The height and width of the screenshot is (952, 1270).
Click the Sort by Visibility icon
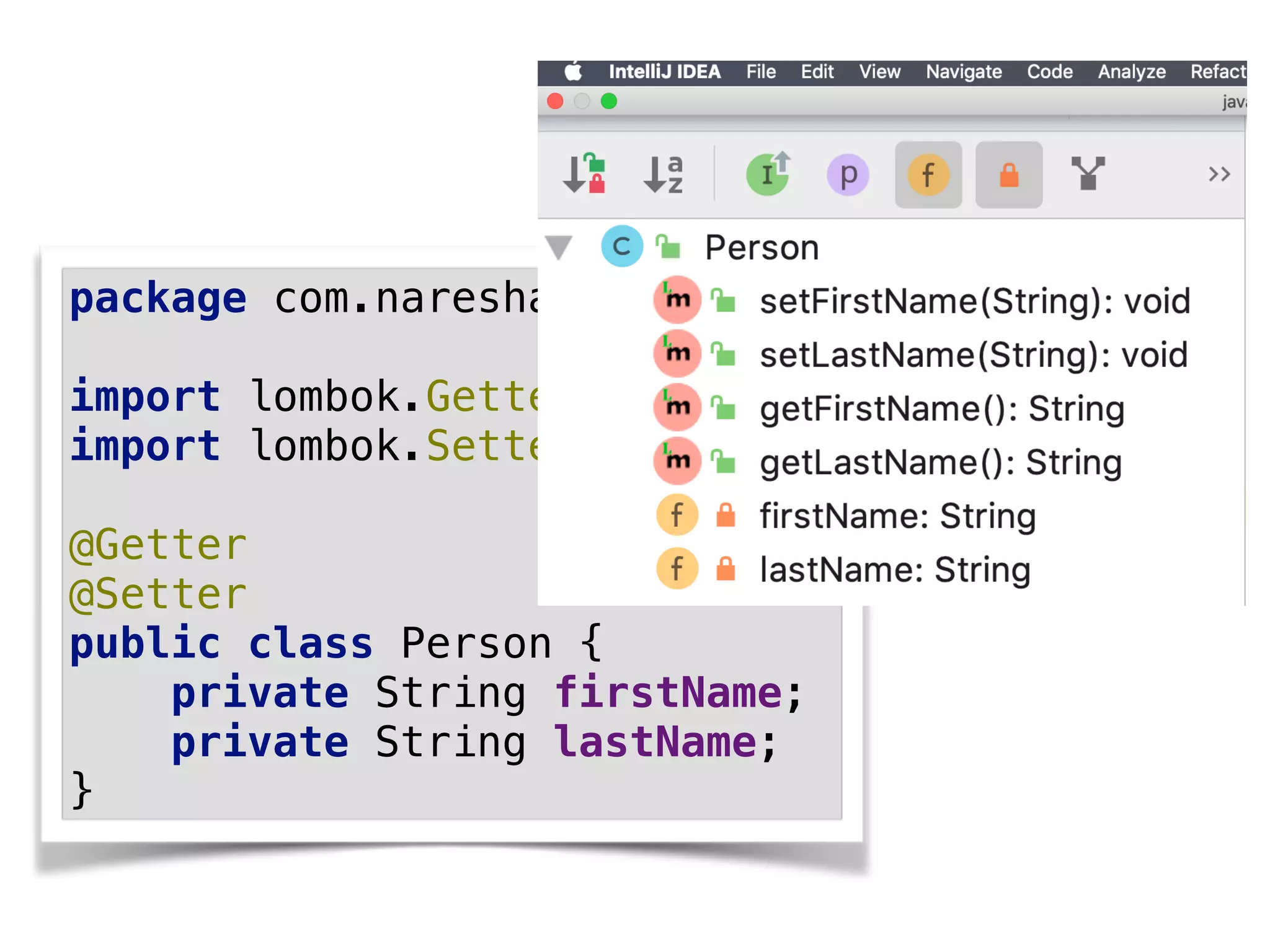[584, 174]
